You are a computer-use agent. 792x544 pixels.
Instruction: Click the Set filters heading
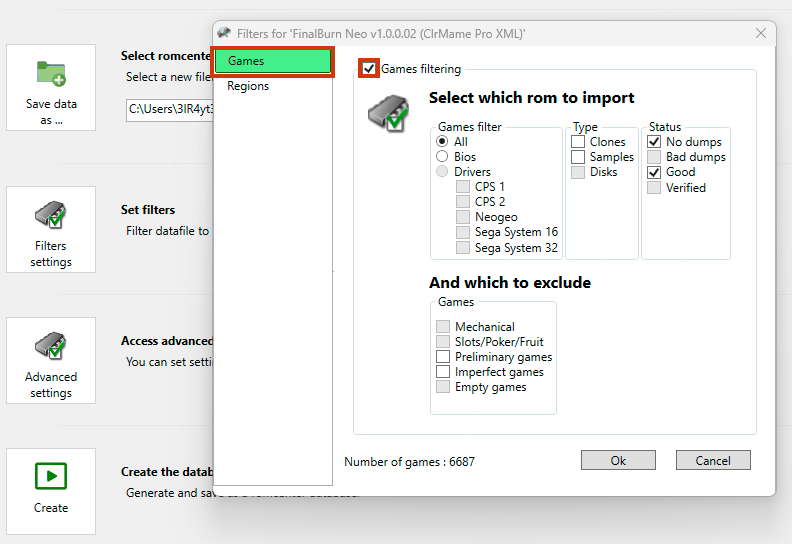tap(147, 210)
